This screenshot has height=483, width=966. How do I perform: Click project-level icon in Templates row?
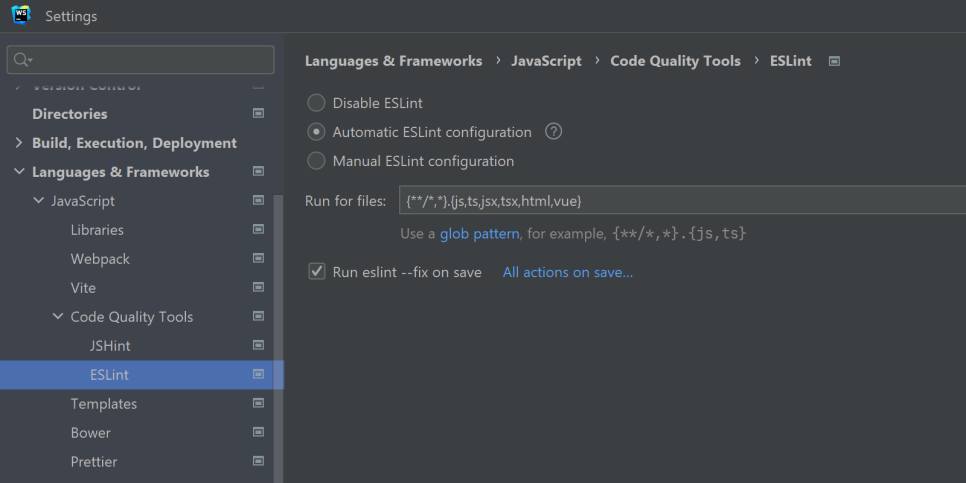pos(259,403)
